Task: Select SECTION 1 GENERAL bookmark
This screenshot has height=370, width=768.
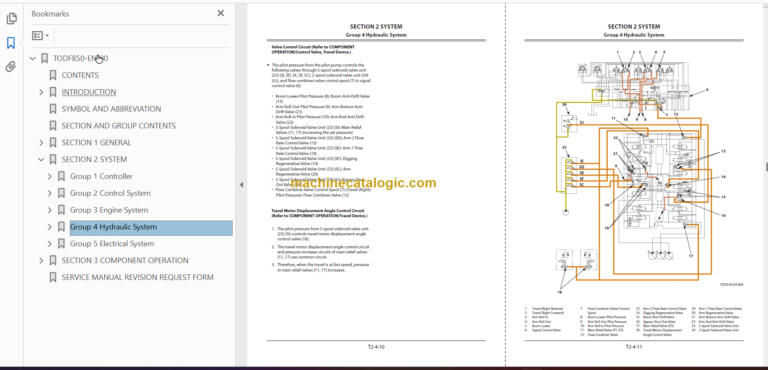Action: [x=96, y=143]
